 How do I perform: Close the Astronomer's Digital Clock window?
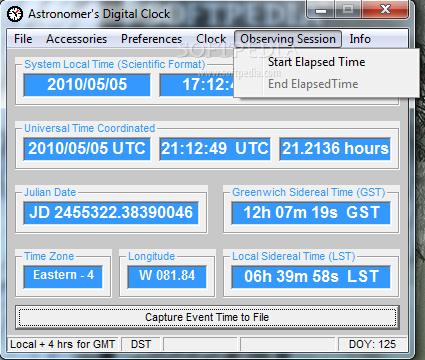click(385, 9)
